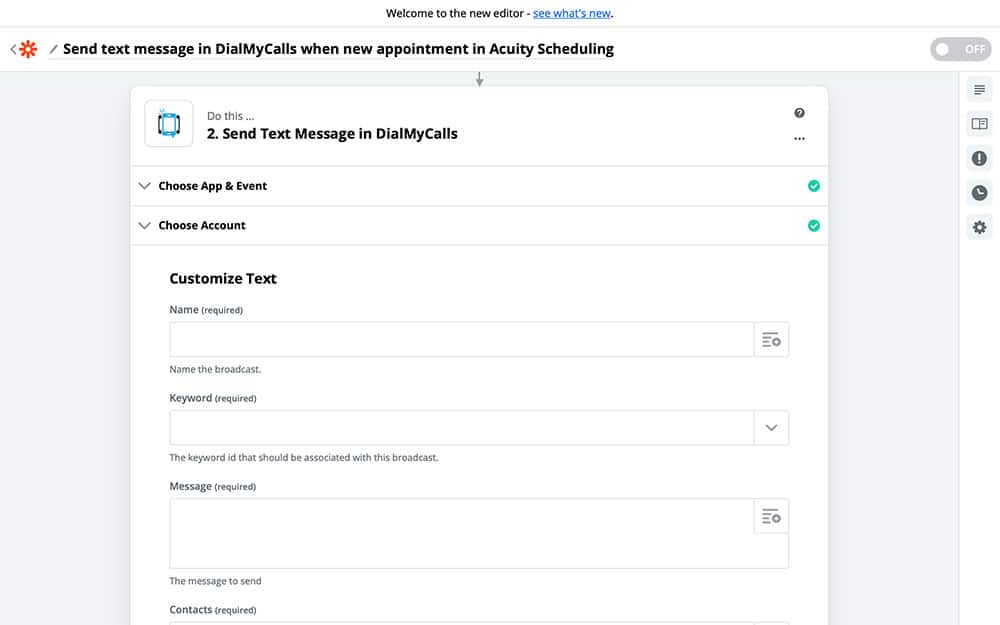
Task: Click the pencil edit icon beside Zap title
Action: coord(54,49)
